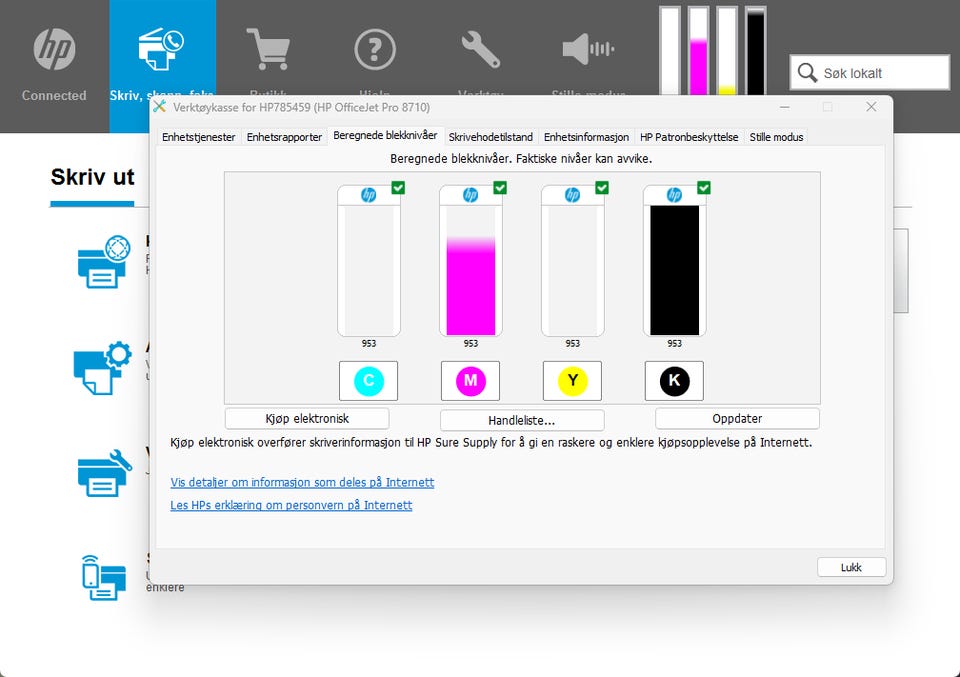The image size is (960, 677).
Task: Click the yellow Y cartridge swatch
Action: (572, 381)
